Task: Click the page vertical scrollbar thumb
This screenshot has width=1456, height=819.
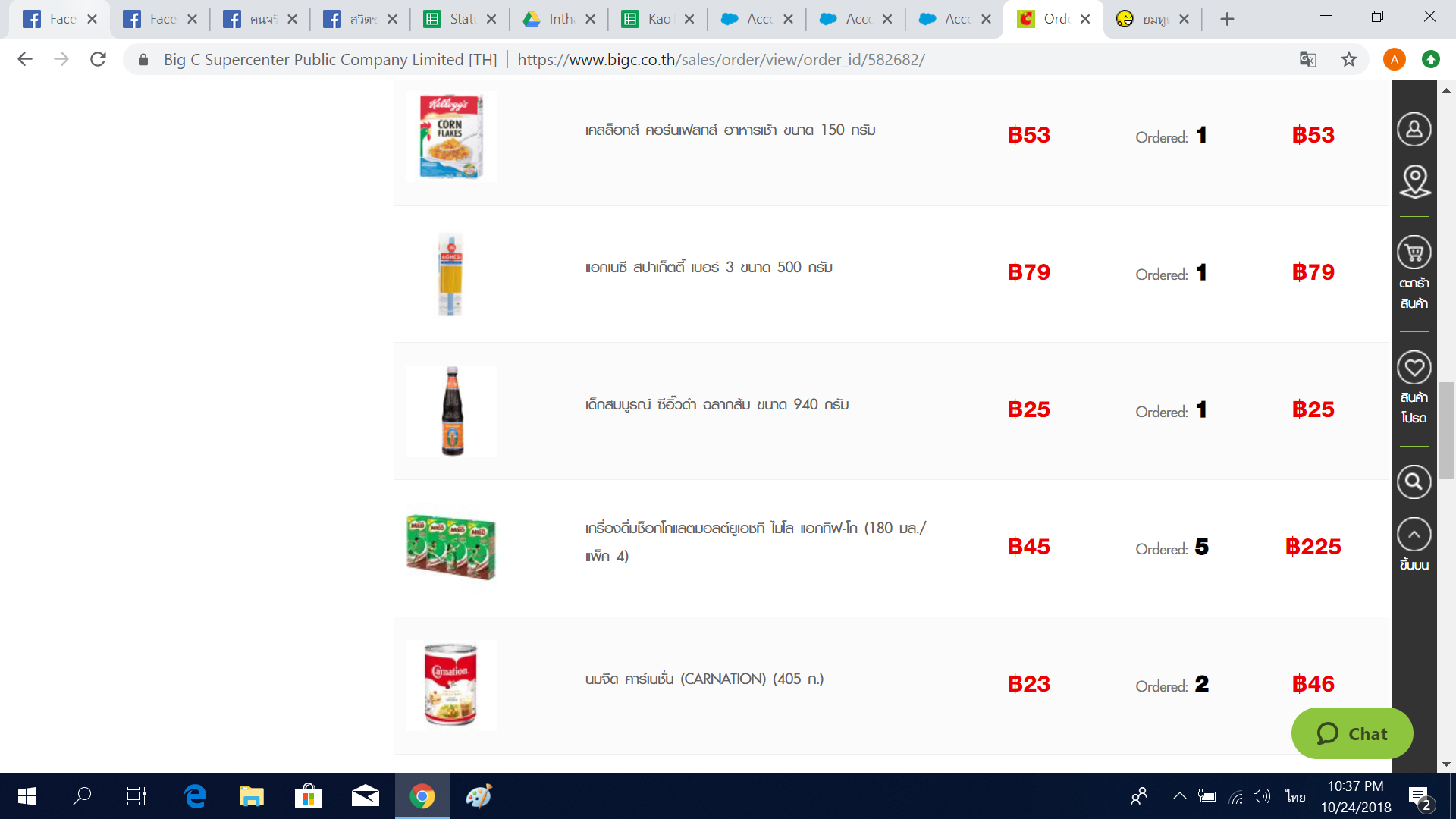Action: 1446,431
